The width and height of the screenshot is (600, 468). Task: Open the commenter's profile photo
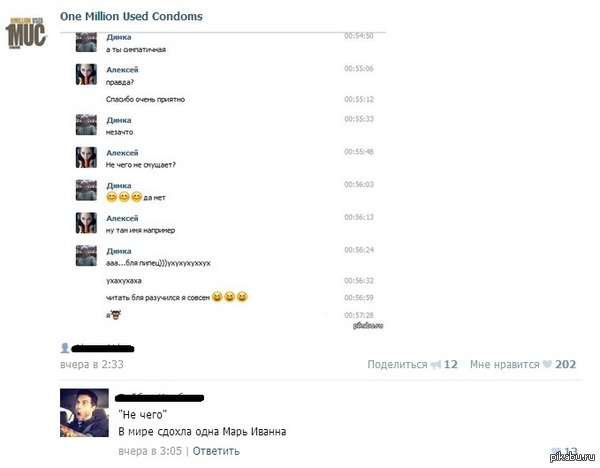click(84, 413)
